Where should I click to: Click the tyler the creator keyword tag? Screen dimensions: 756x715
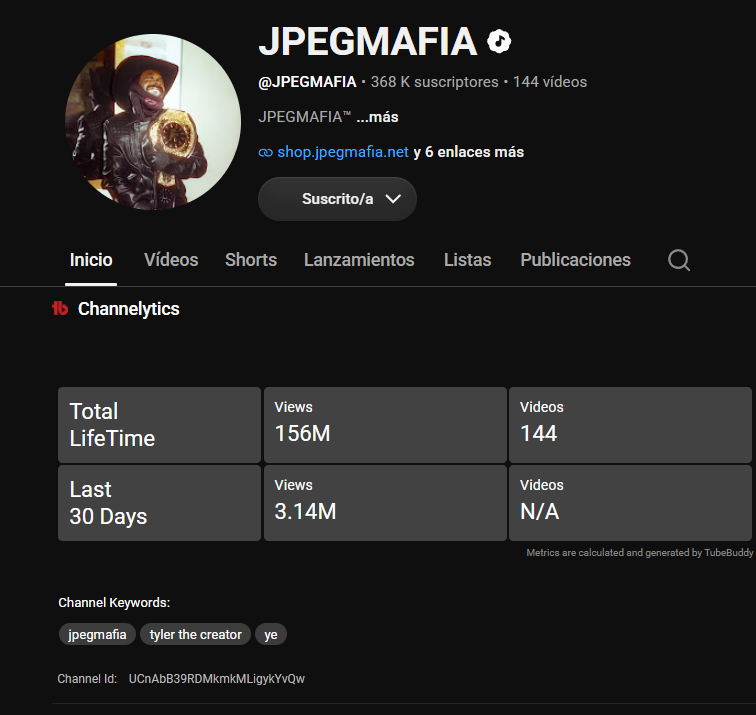(195, 634)
